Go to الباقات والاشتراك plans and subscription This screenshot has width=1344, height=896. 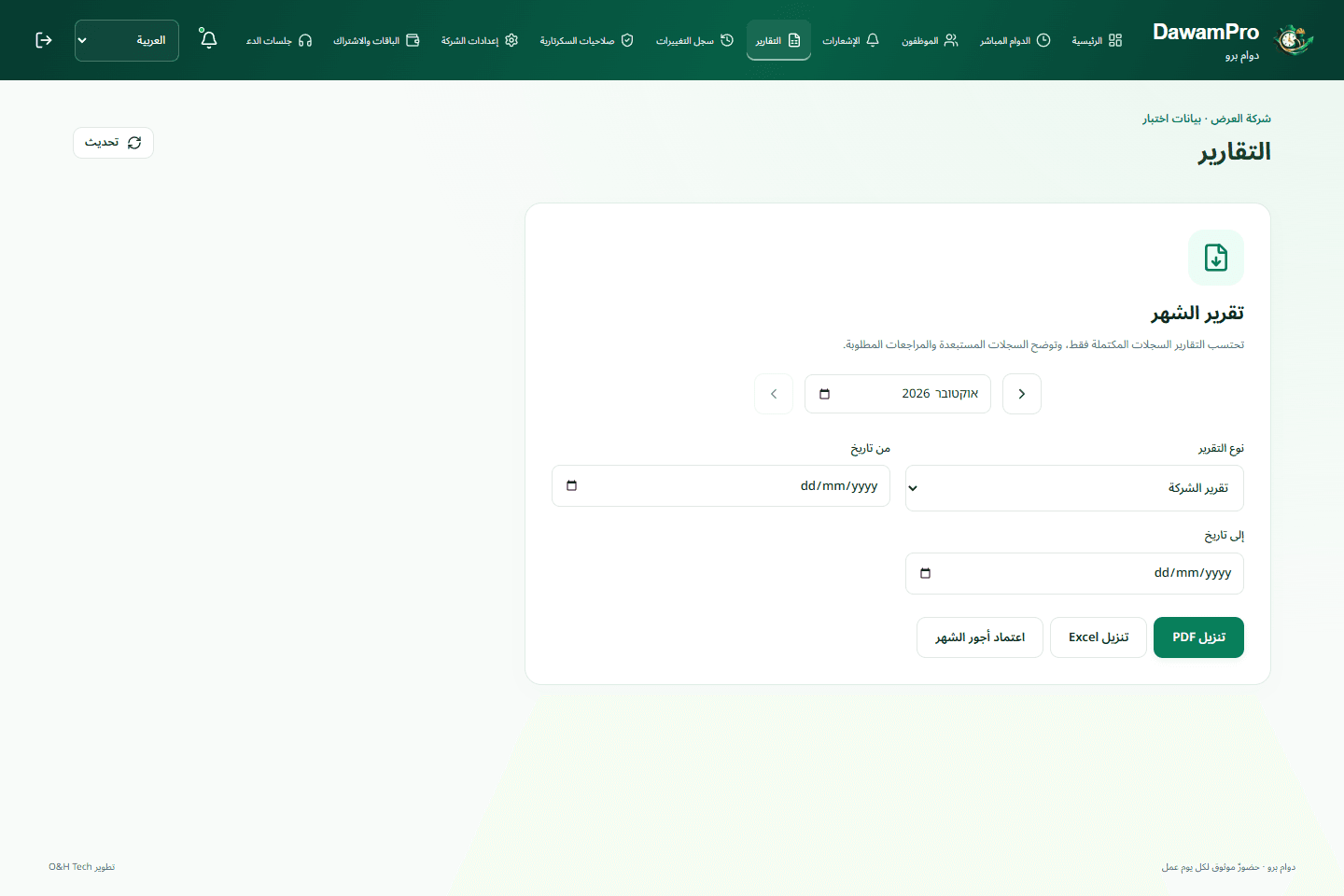tap(376, 40)
